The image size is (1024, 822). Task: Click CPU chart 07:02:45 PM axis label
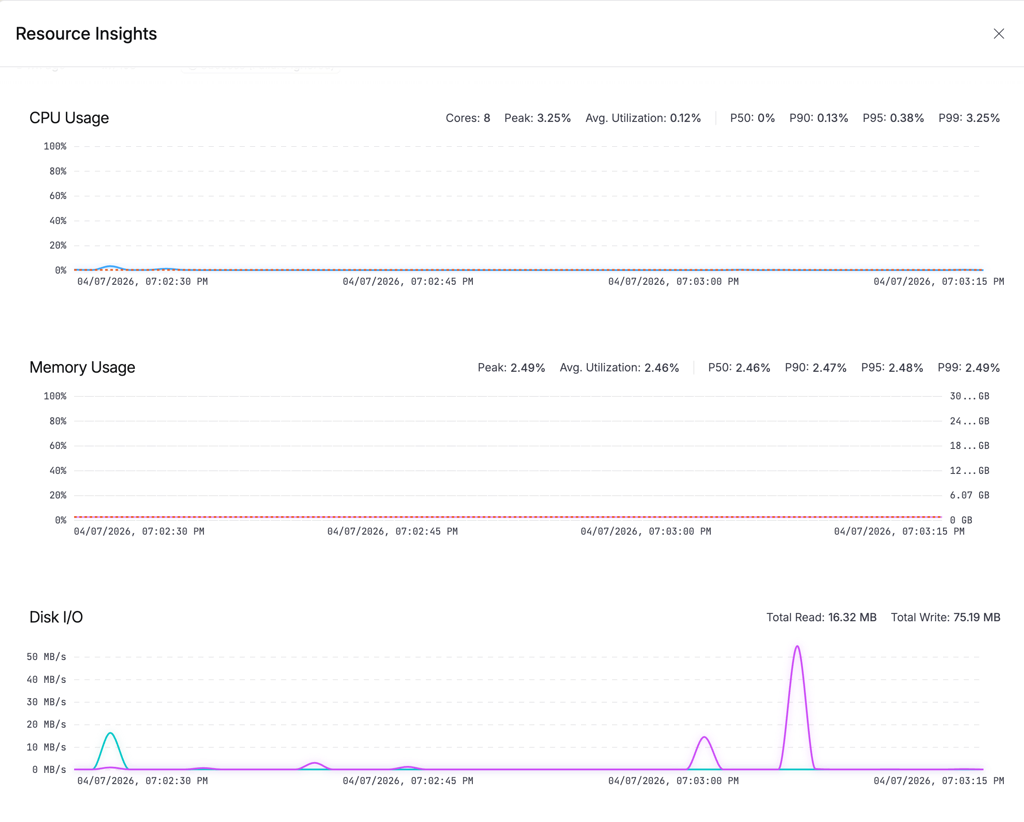tap(408, 281)
